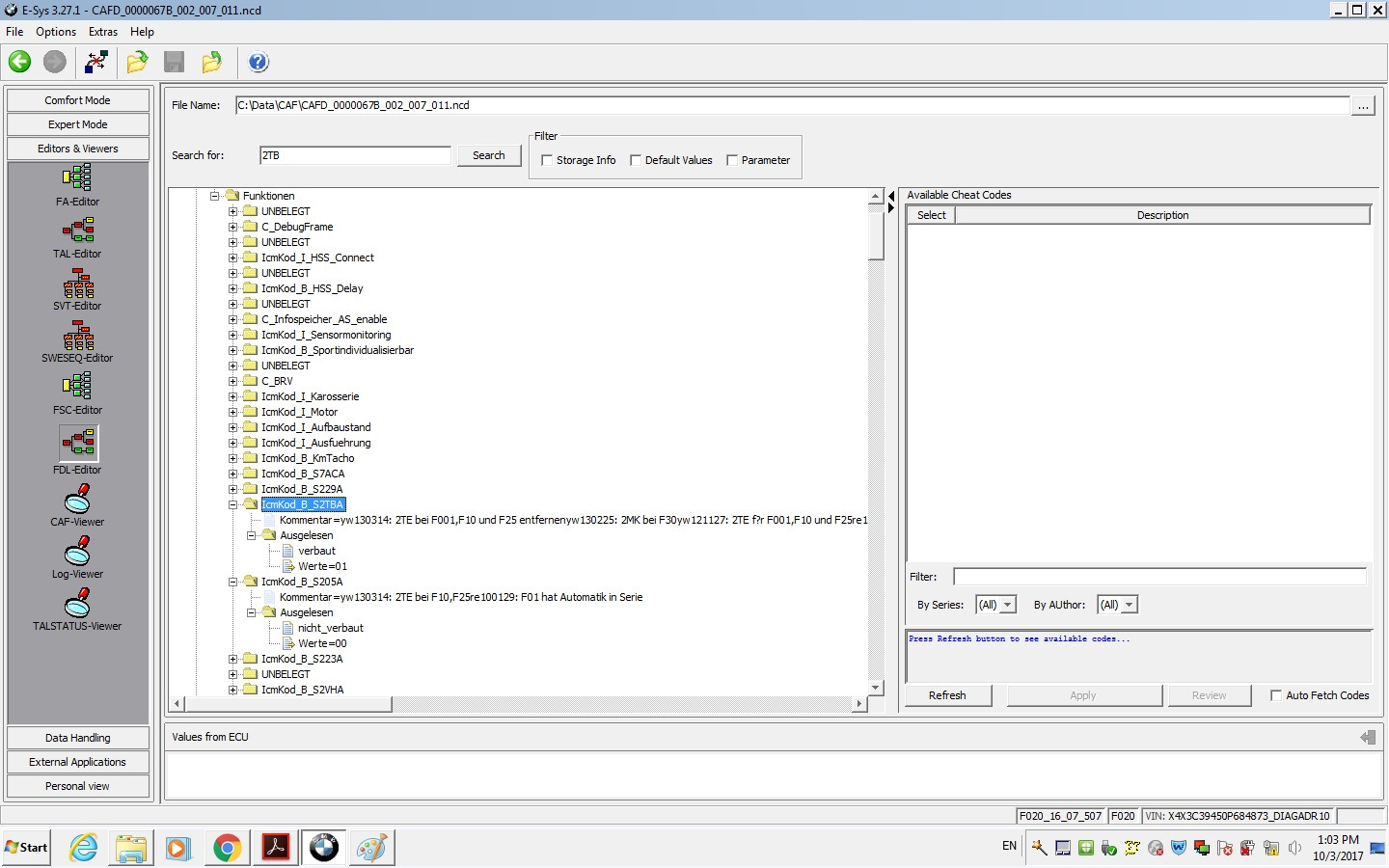Open the Help menu
This screenshot has height=868, width=1389.
(x=142, y=32)
